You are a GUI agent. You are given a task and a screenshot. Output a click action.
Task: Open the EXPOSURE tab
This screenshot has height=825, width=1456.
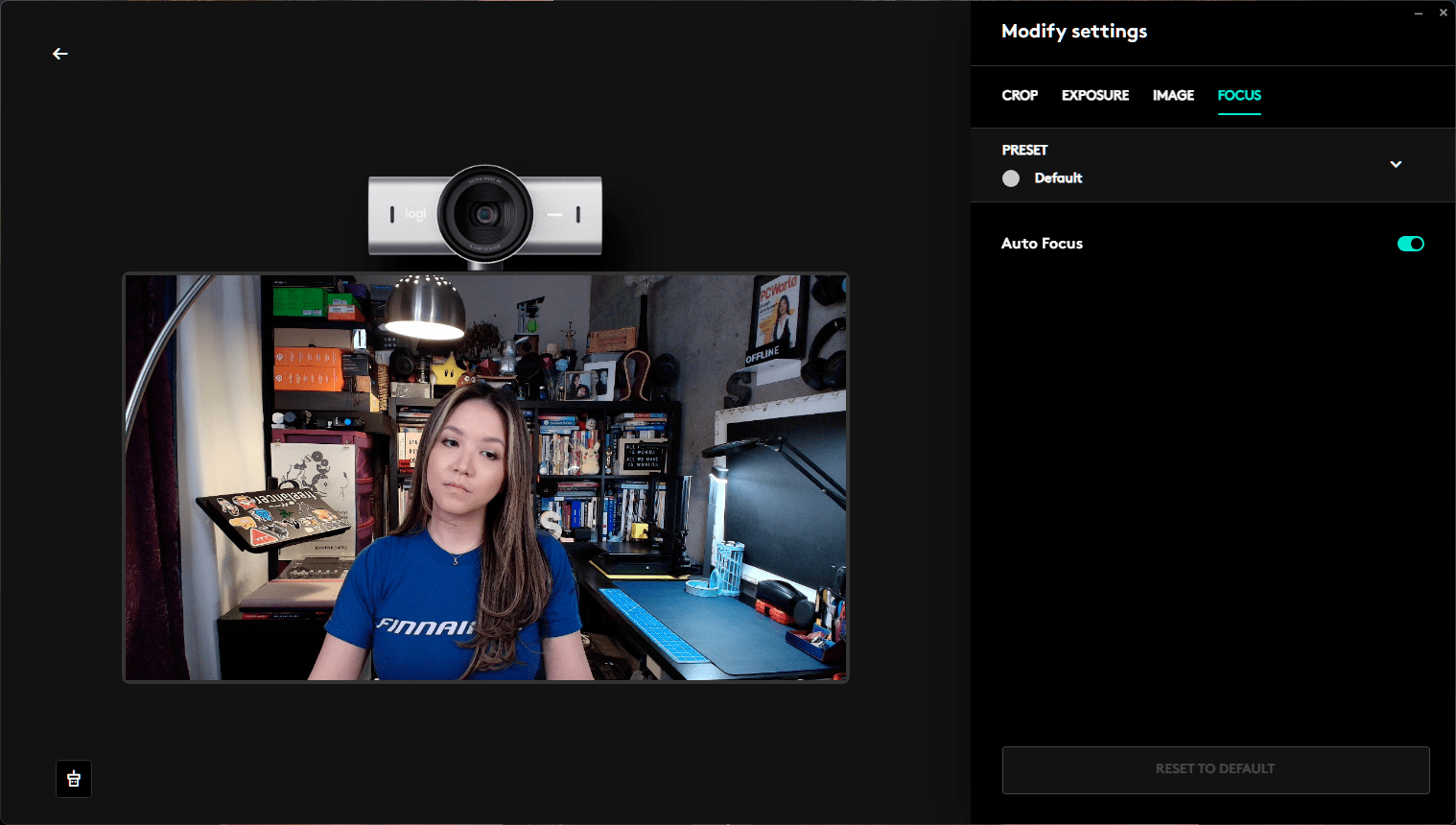pyautogui.click(x=1095, y=95)
